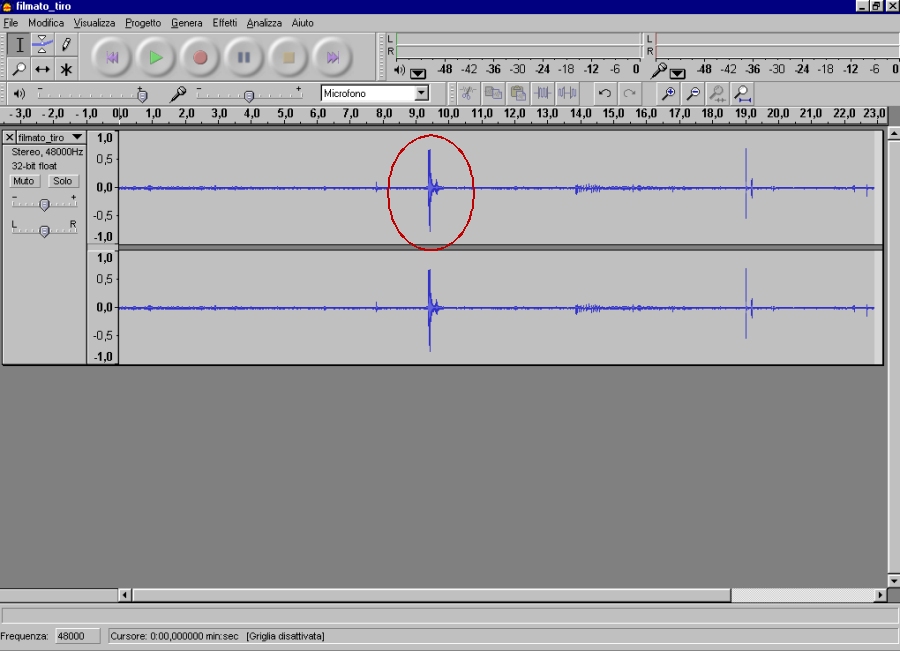Fit entire project in window
The width and height of the screenshot is (900, 651).
743,93
